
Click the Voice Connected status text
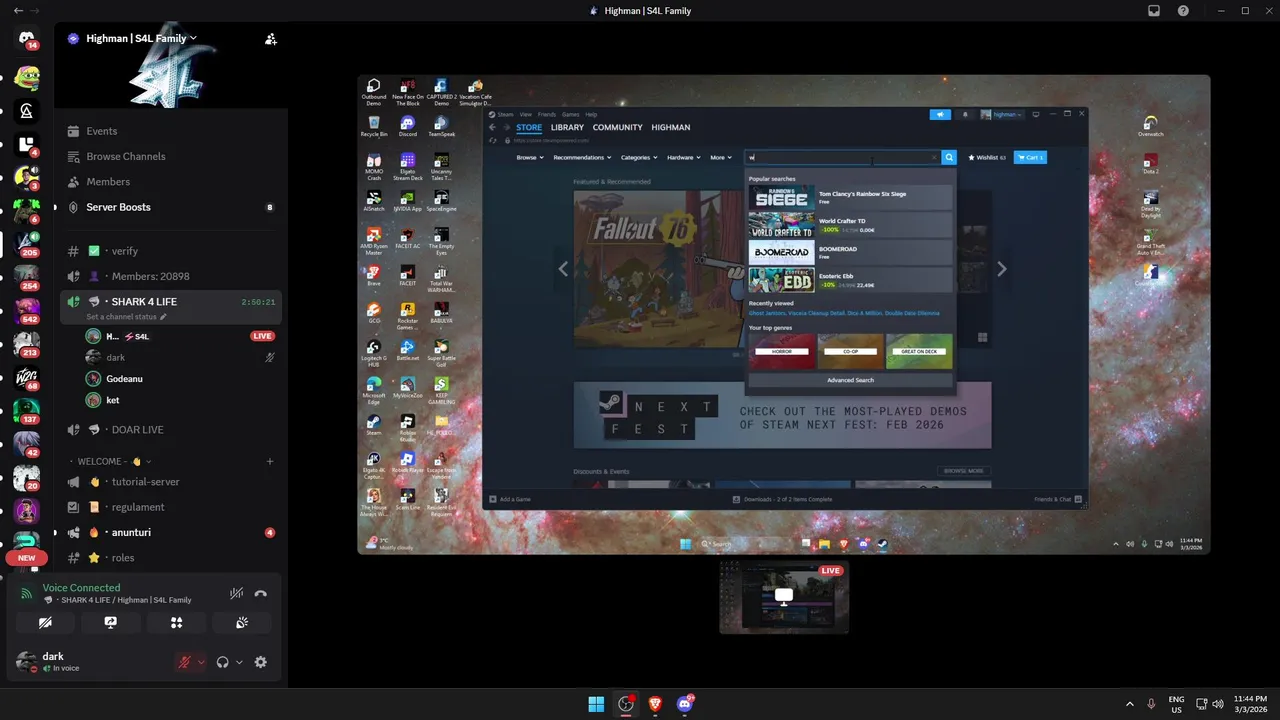81,588
